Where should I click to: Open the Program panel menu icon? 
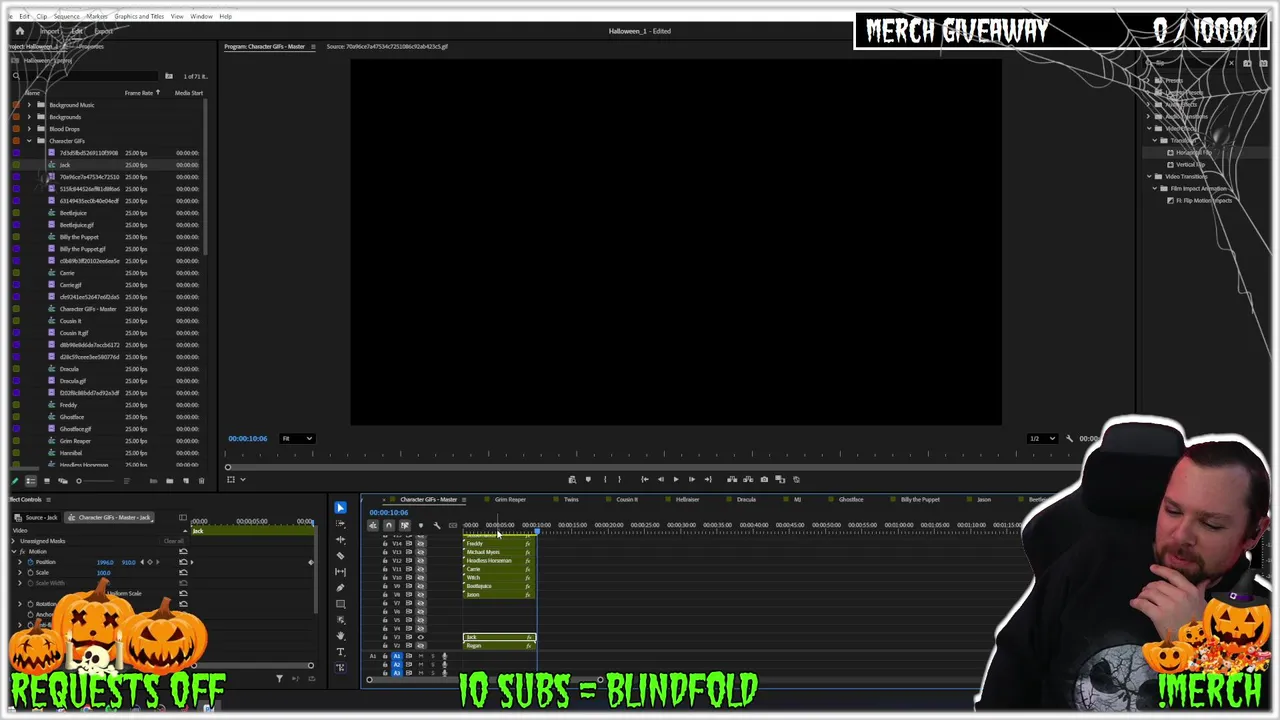click(x=313, y=47)
